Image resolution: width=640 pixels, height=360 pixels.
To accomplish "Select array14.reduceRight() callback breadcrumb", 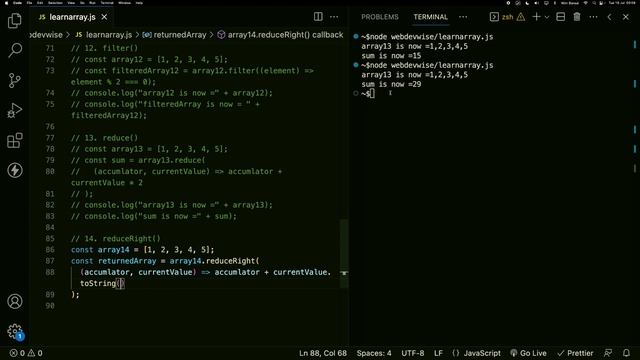I will click(x=280, y=35).
